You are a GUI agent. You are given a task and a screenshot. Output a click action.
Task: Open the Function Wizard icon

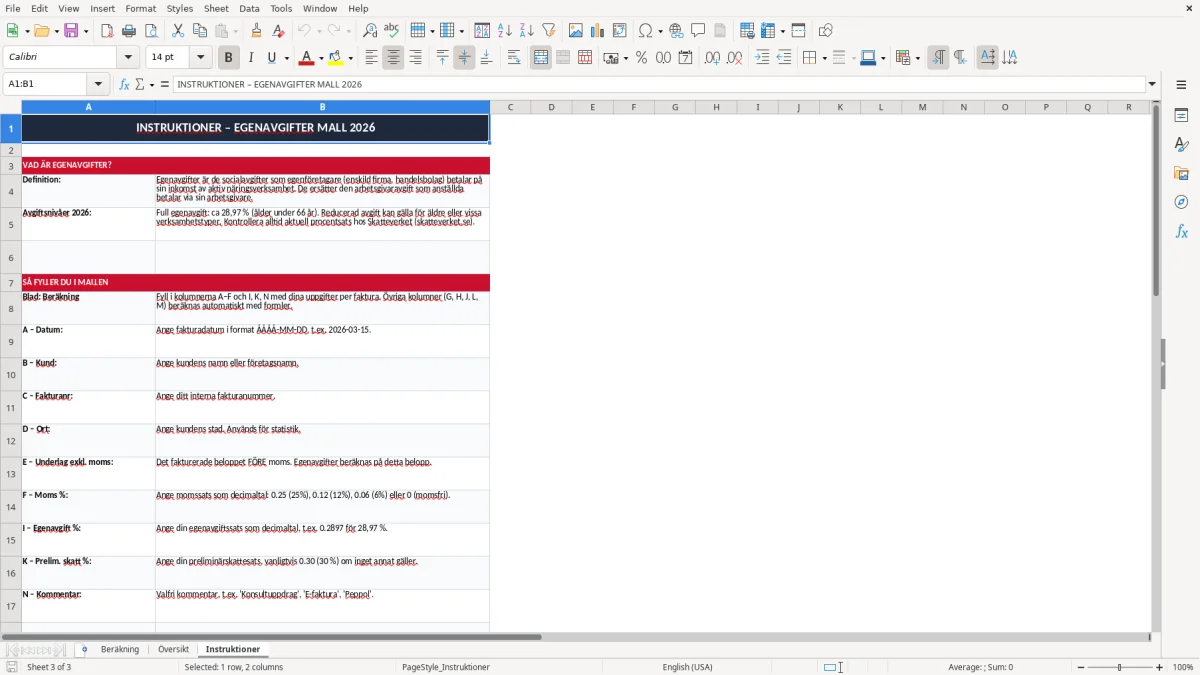pyautogui.click(x=125, y=84)
